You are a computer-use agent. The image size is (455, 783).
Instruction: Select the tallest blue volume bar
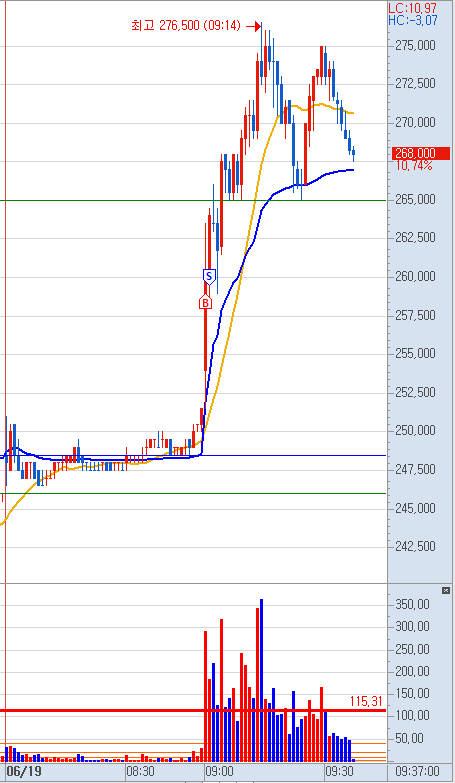click(x=261, y=680)
